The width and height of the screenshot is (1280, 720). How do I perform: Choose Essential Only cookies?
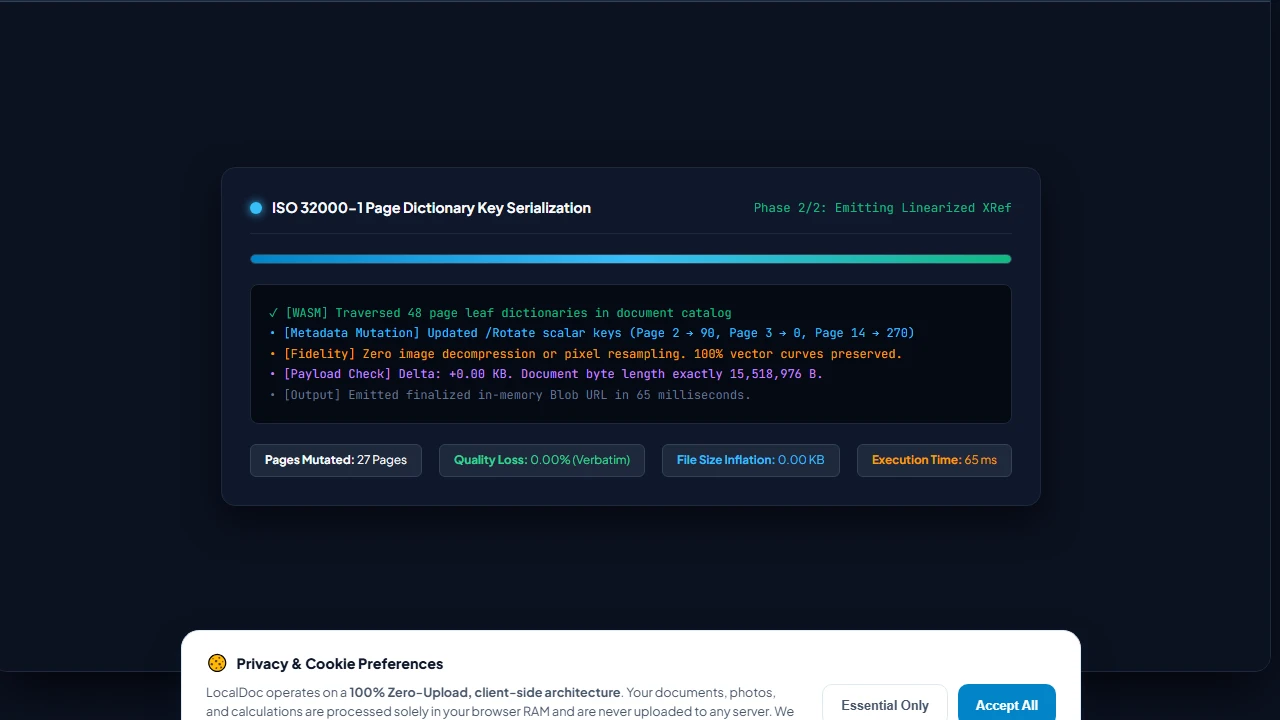[x=884, y=704]
